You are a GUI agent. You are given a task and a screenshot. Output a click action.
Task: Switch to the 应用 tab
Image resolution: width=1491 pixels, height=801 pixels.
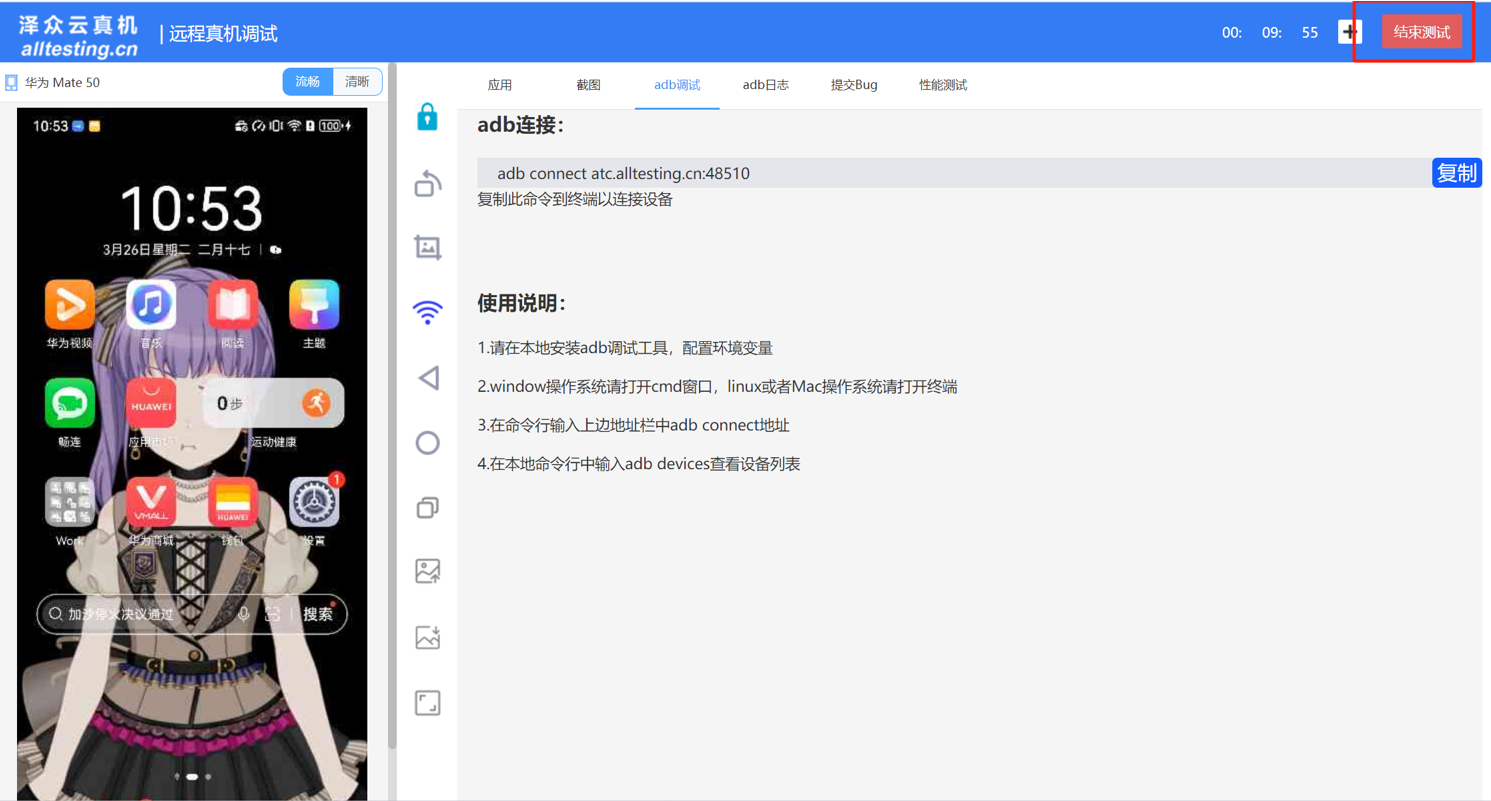tap(500, 85)
